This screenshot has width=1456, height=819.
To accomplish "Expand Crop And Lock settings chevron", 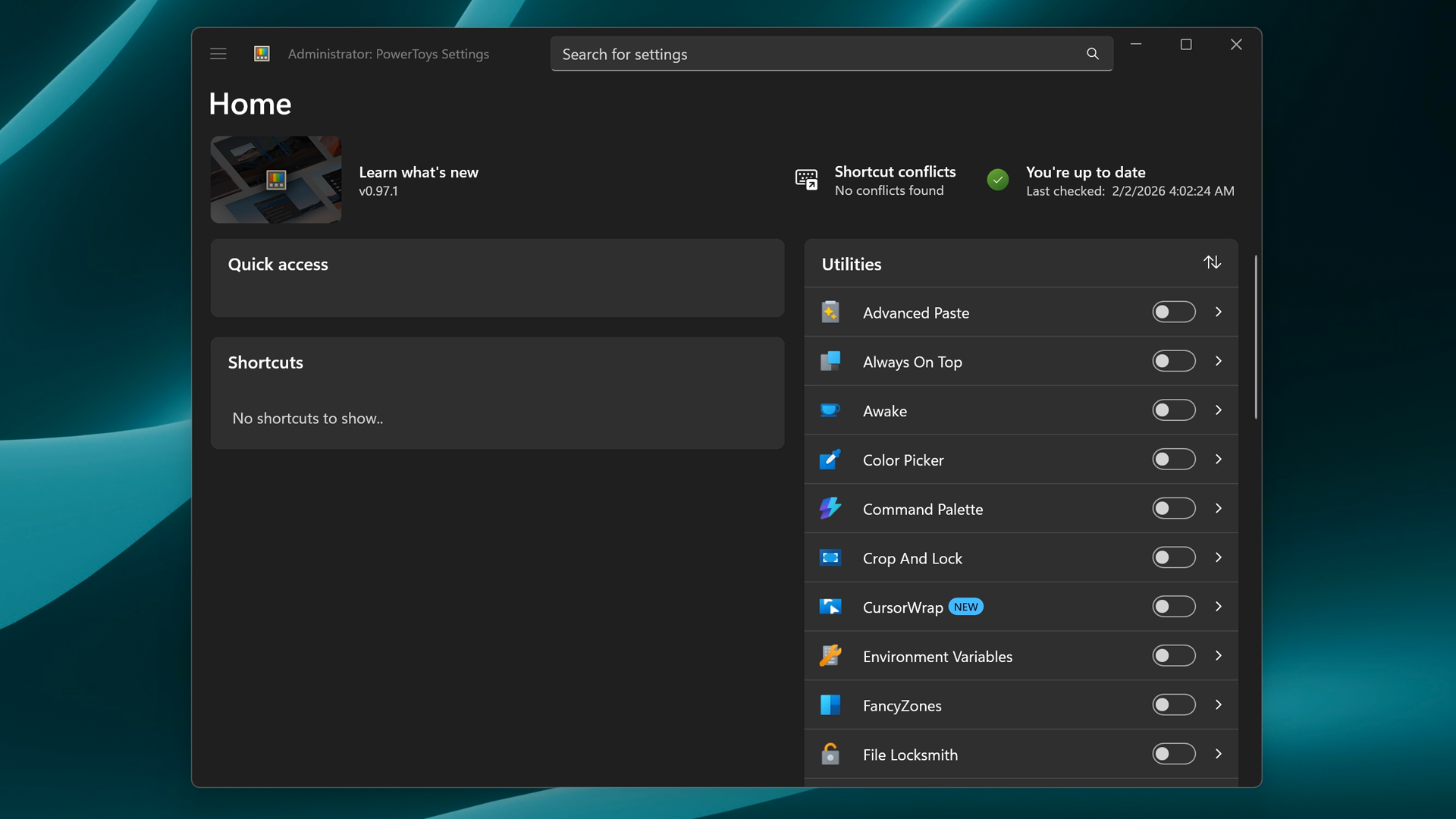I will 1218,557.
